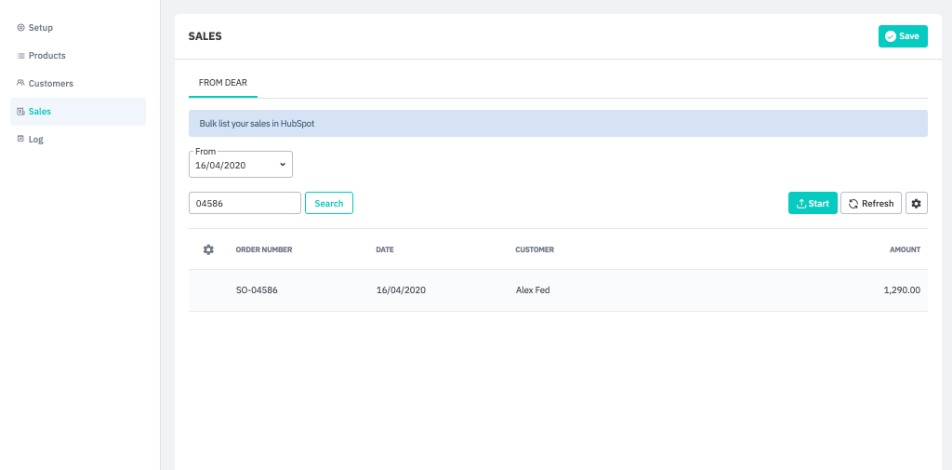The height and width of the screenshot is (470, 952).
Task: Open the Log sidebar icon
Action: [21, 139]
